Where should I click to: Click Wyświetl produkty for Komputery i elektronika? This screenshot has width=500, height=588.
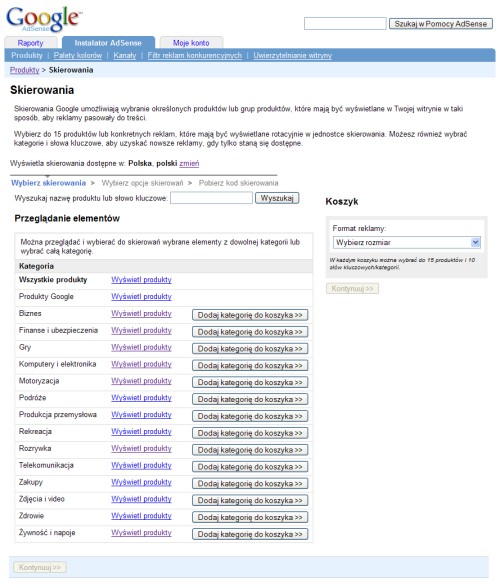[141, 364]
